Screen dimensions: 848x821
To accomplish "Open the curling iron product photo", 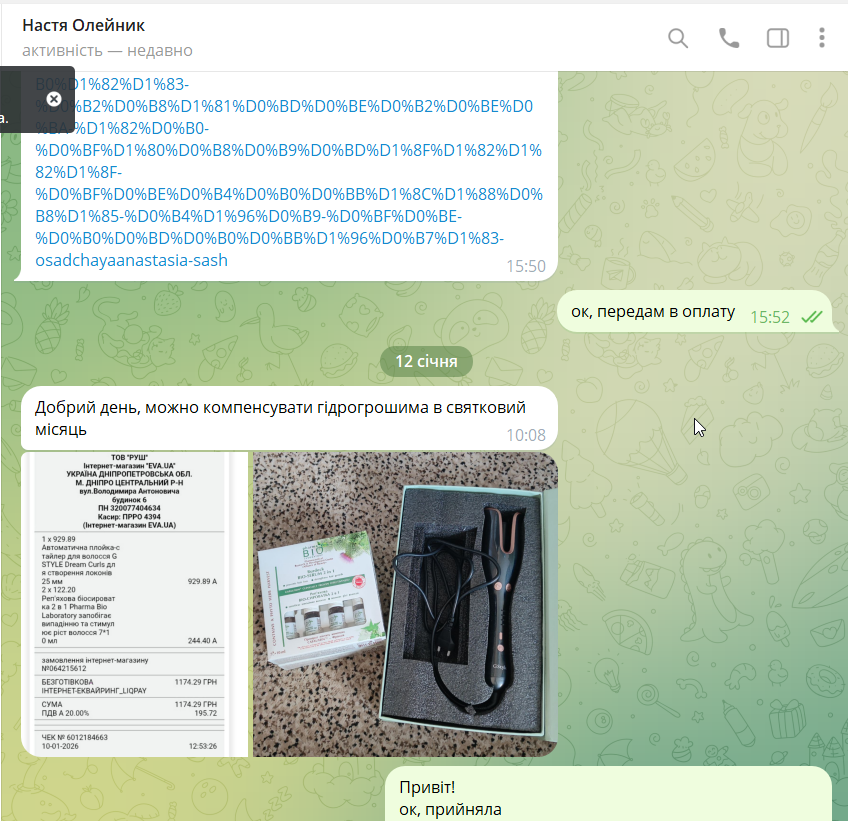I will (405, 604).
